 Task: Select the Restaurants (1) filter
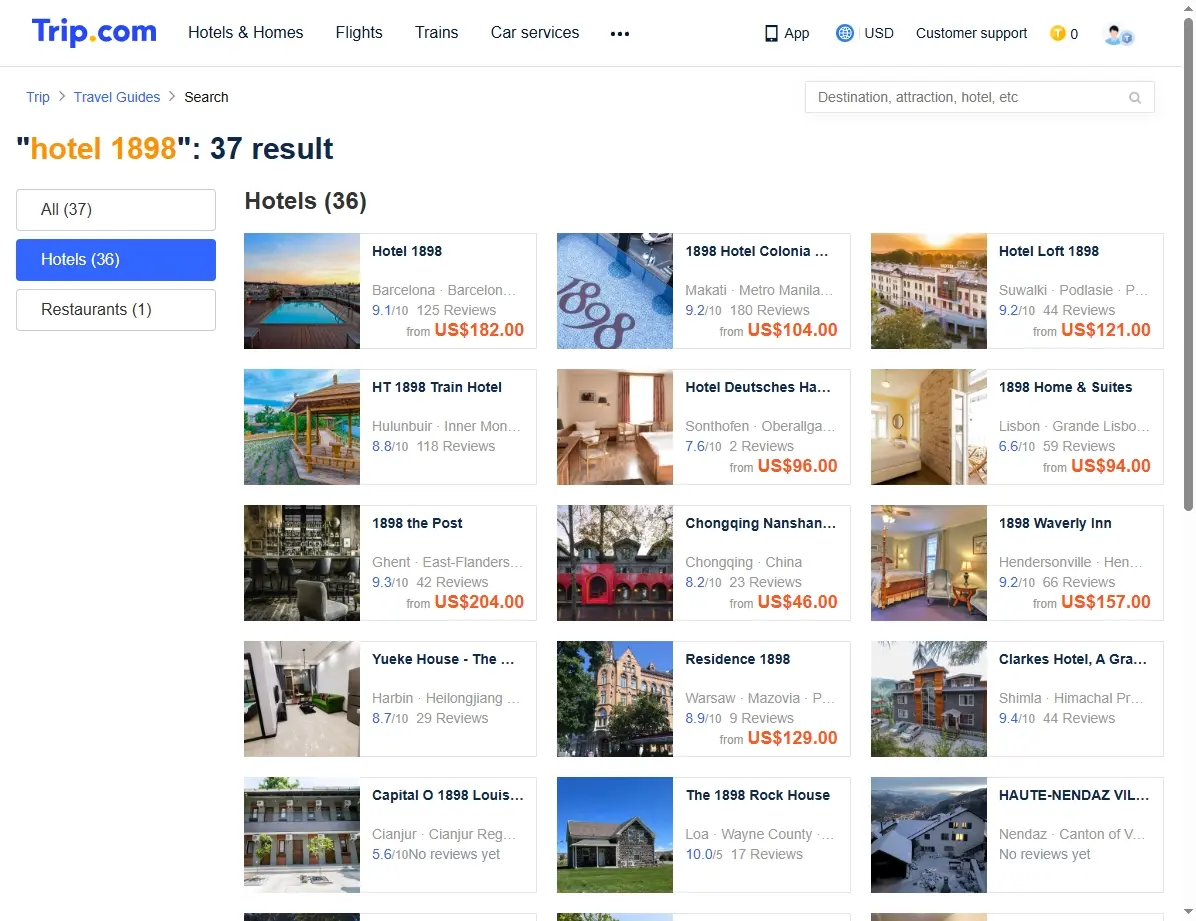pos(116,310)
